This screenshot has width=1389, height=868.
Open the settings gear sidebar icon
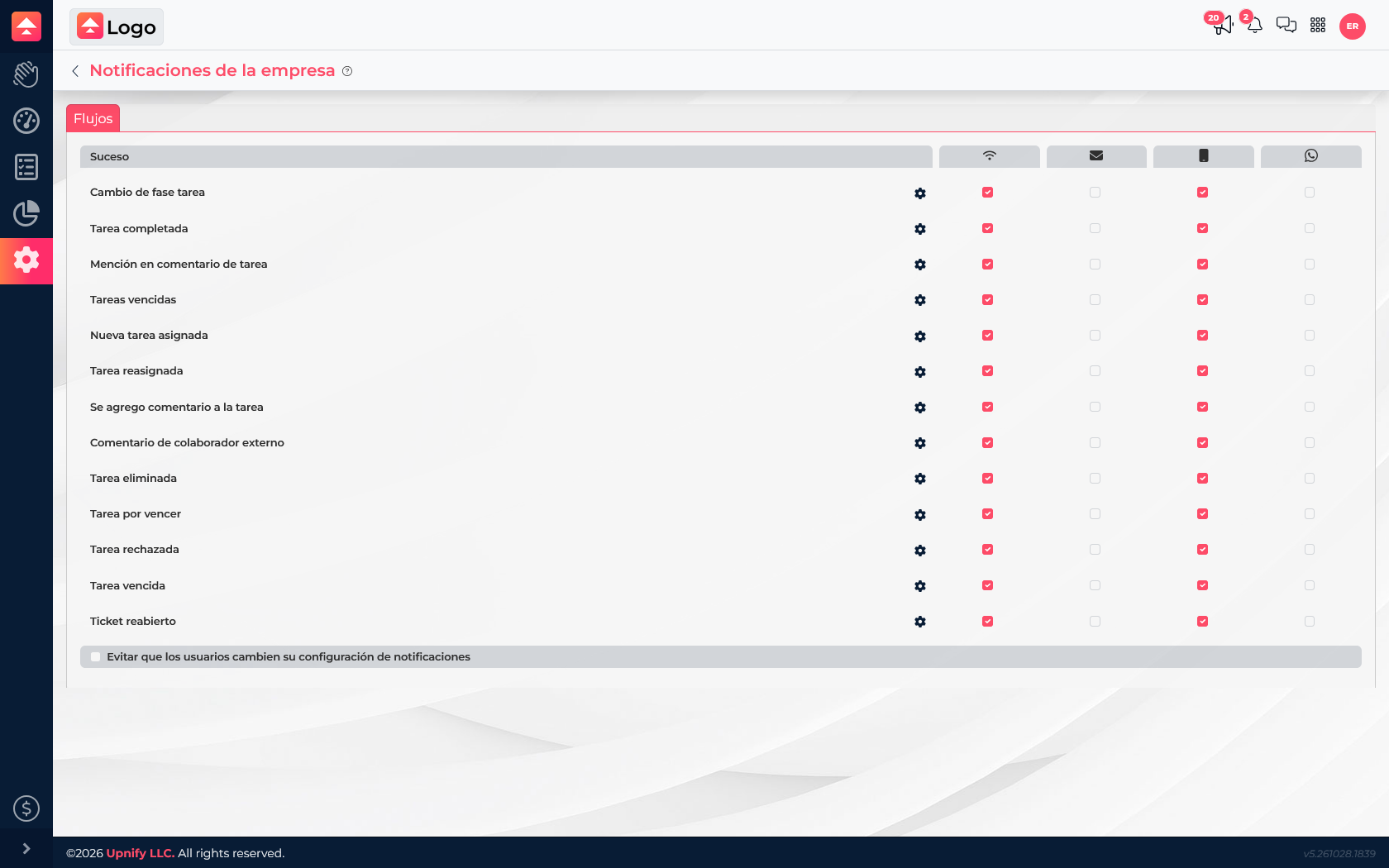(x=26, y=260)
